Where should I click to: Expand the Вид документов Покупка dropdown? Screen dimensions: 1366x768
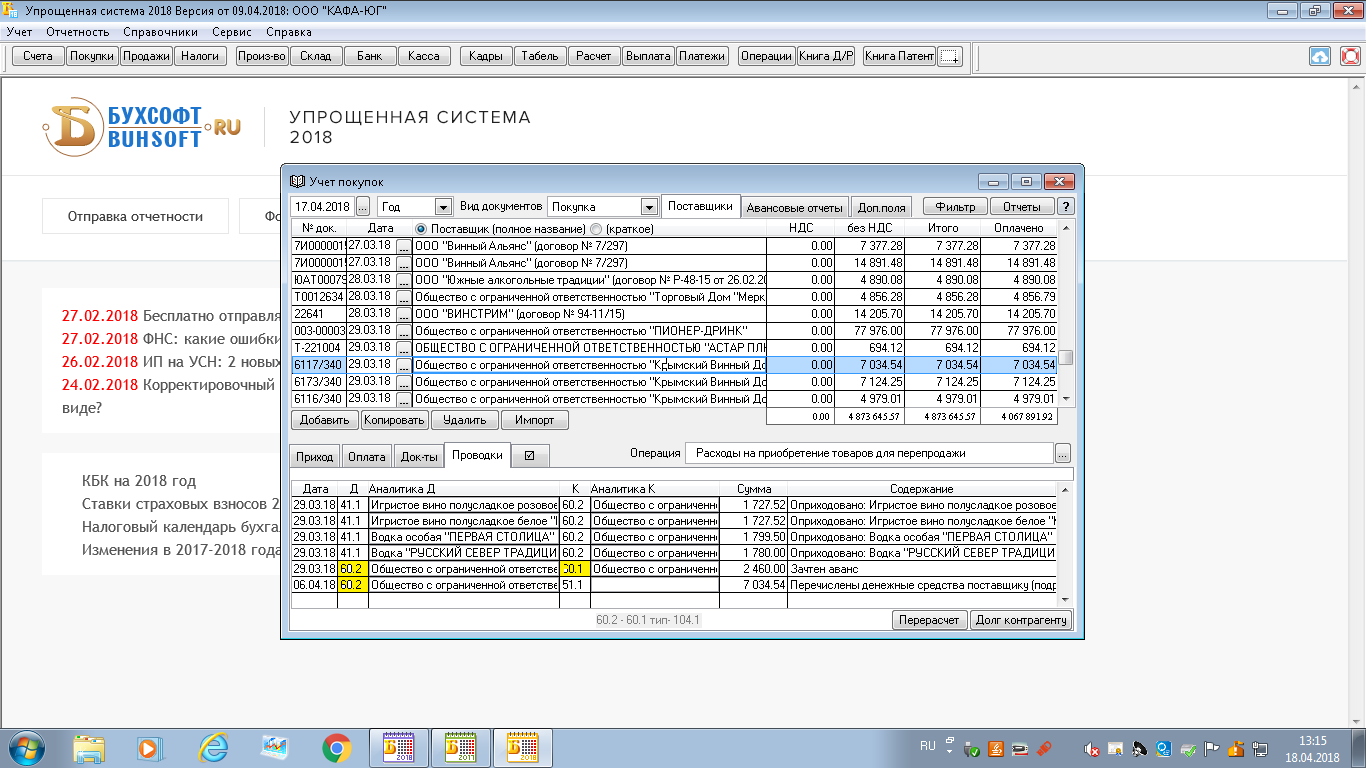648,207
